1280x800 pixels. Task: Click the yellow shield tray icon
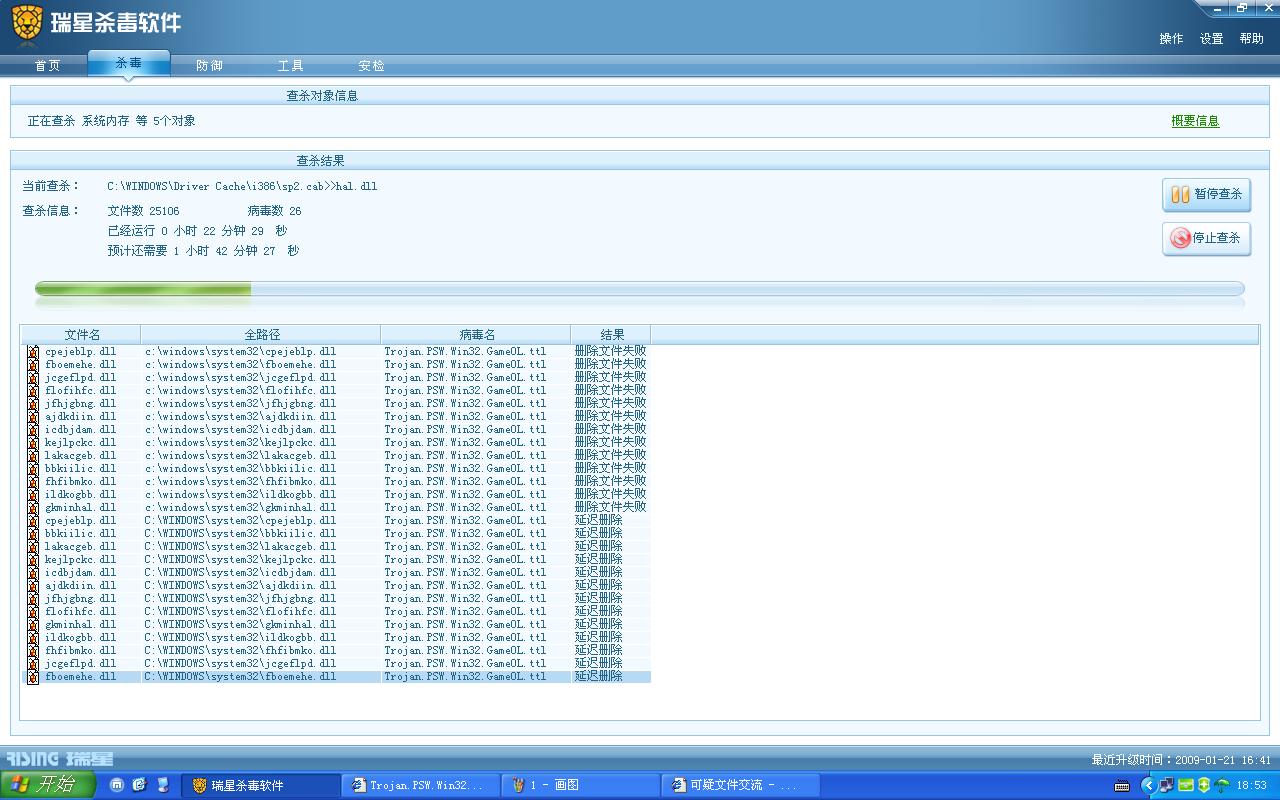[x=1204, y=785]
